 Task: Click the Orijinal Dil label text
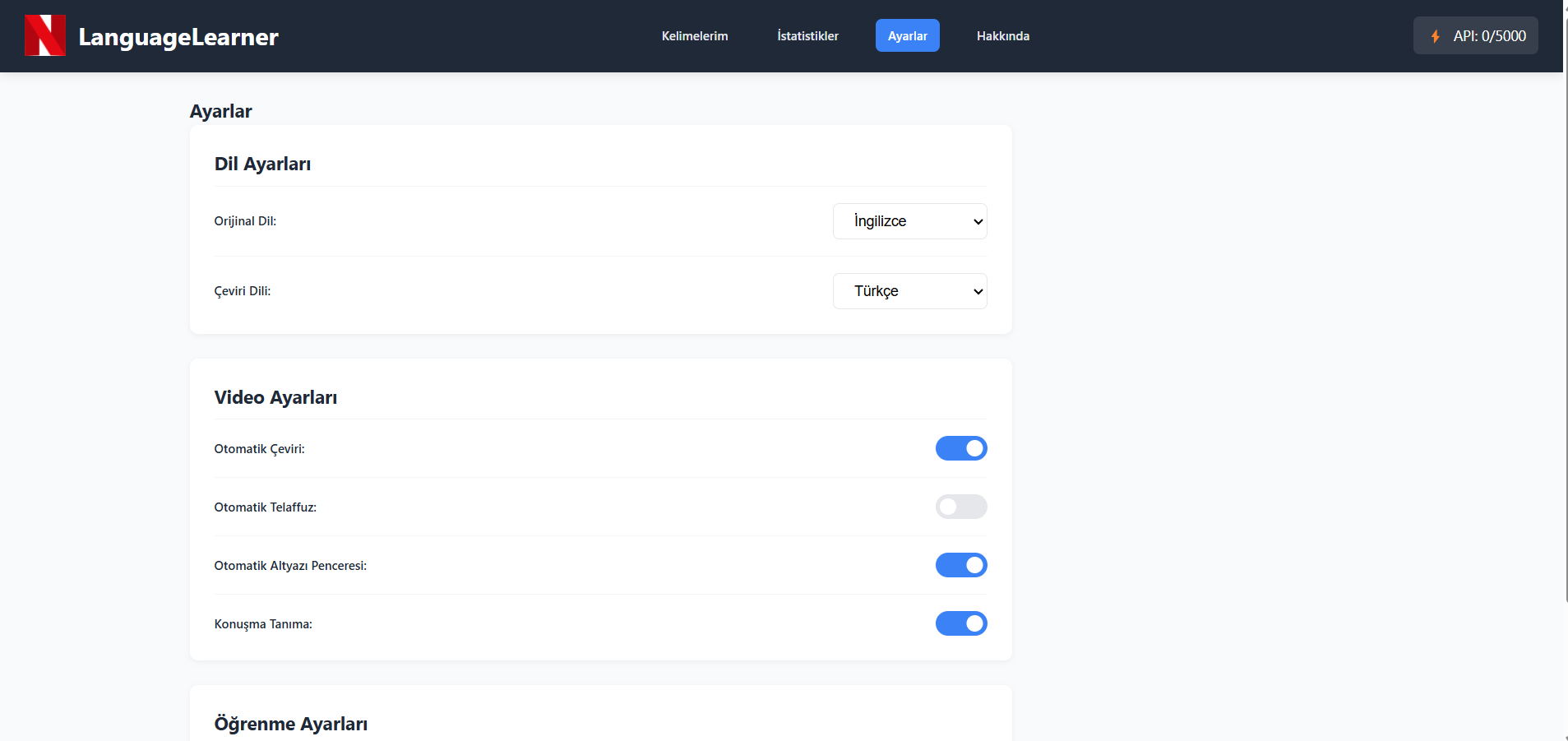245,221
